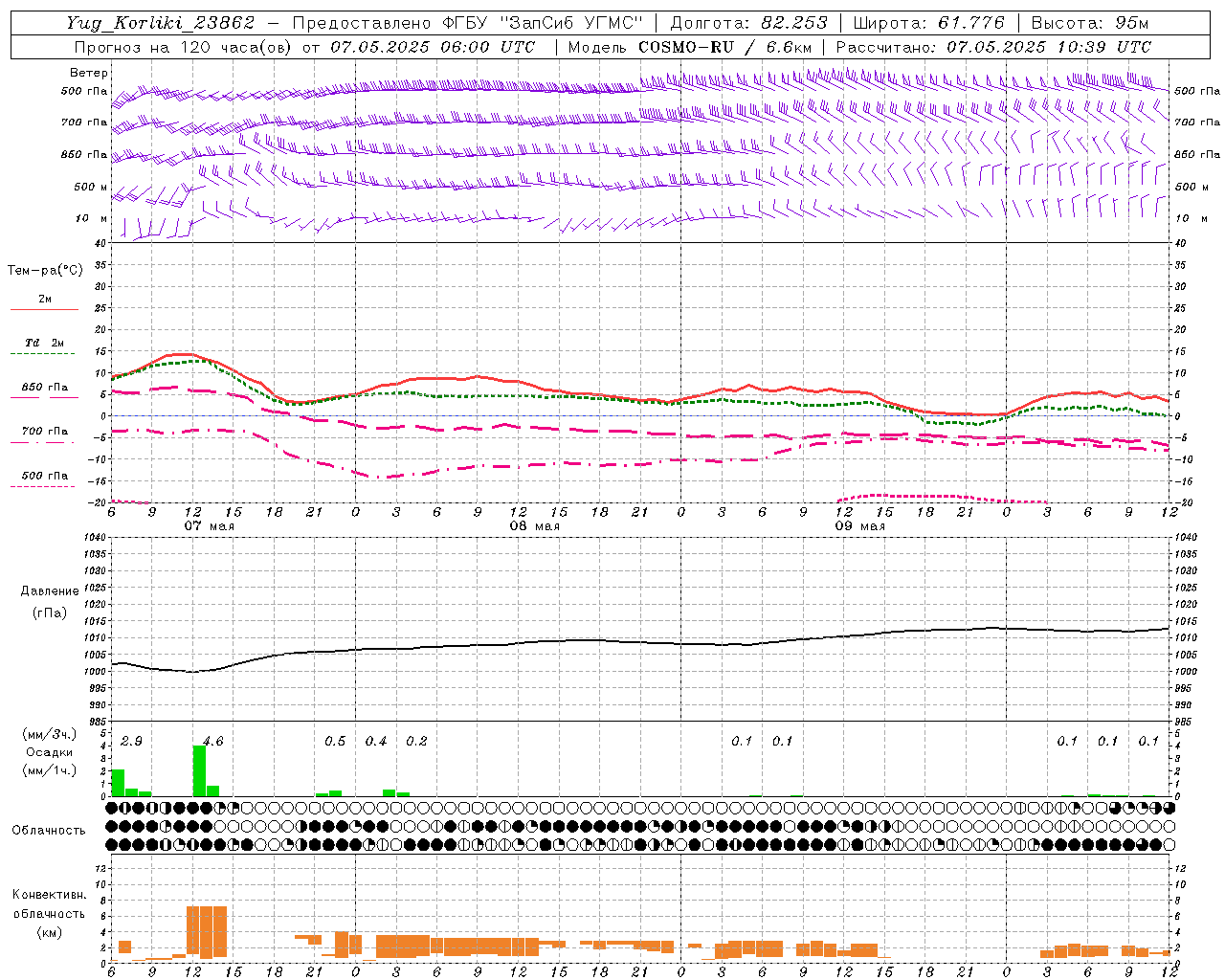Viewport: 1225px width, 980px height.
Task: Click the Широта: 61.776 value
Action: coord(928,23)
